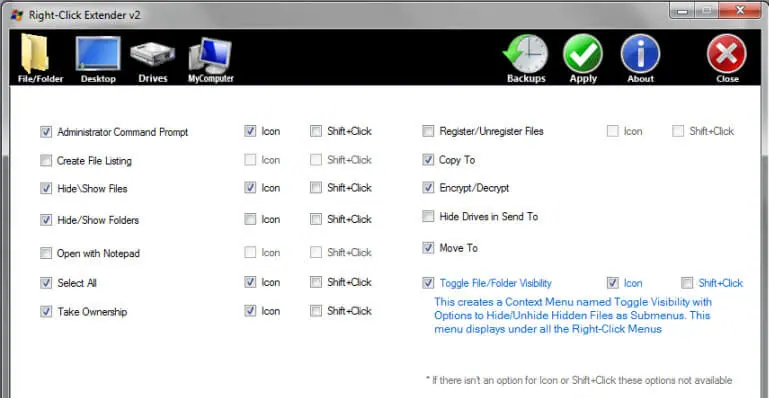The image size is (769, 398).
Task: Switch to the Desktop options icon
Action: coord(98,53)
